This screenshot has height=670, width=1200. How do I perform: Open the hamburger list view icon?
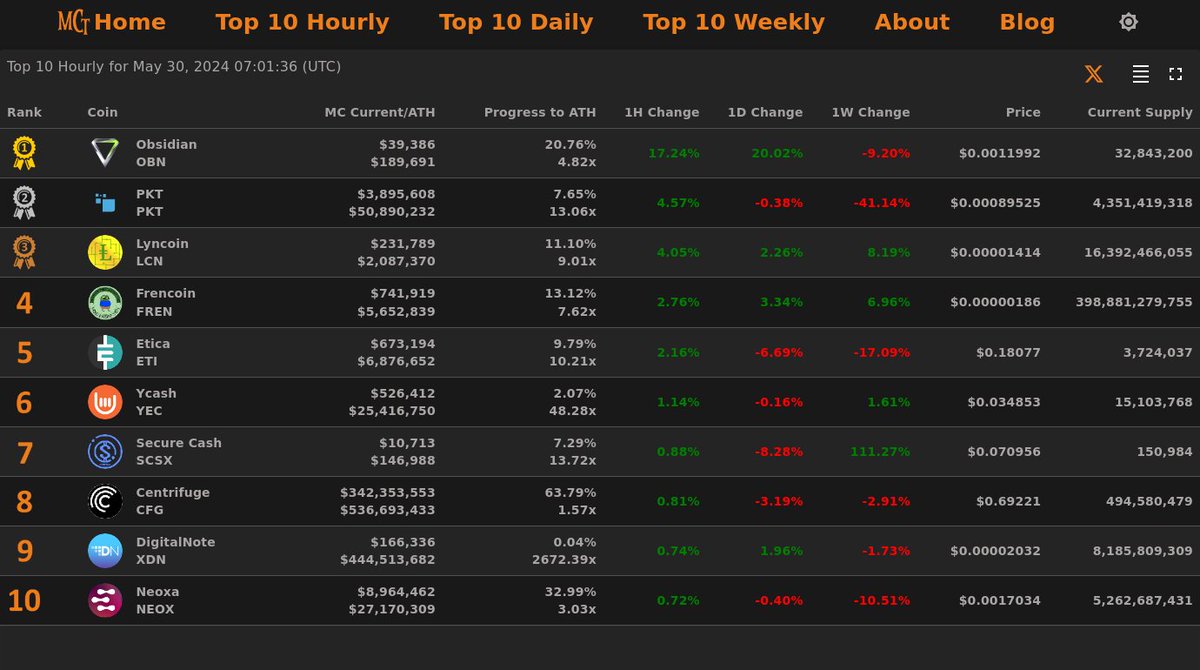(1140, 74)
